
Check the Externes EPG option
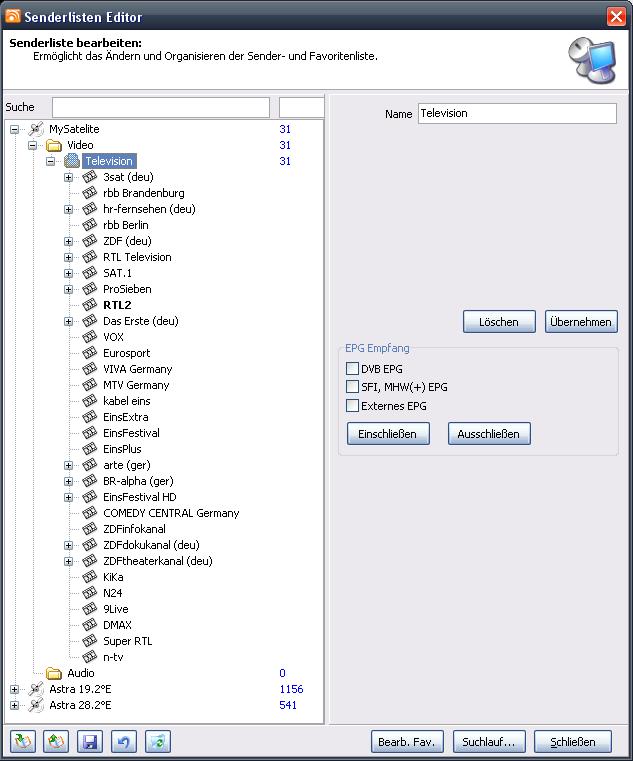352,405
